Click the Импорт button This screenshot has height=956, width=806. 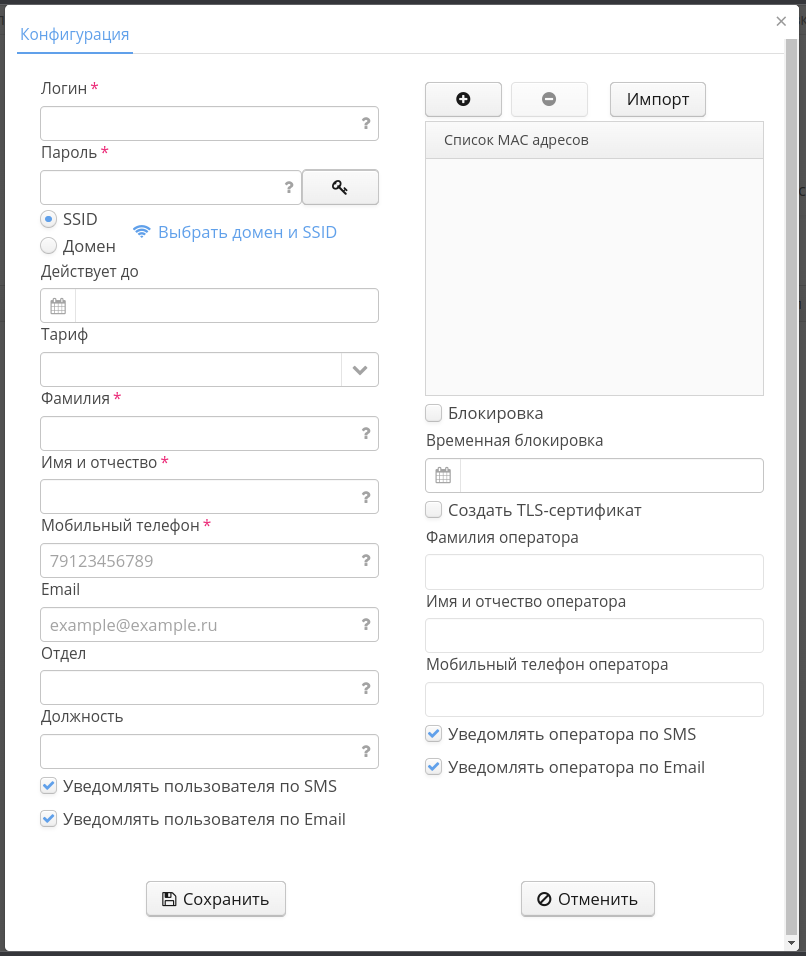point(658,99)
